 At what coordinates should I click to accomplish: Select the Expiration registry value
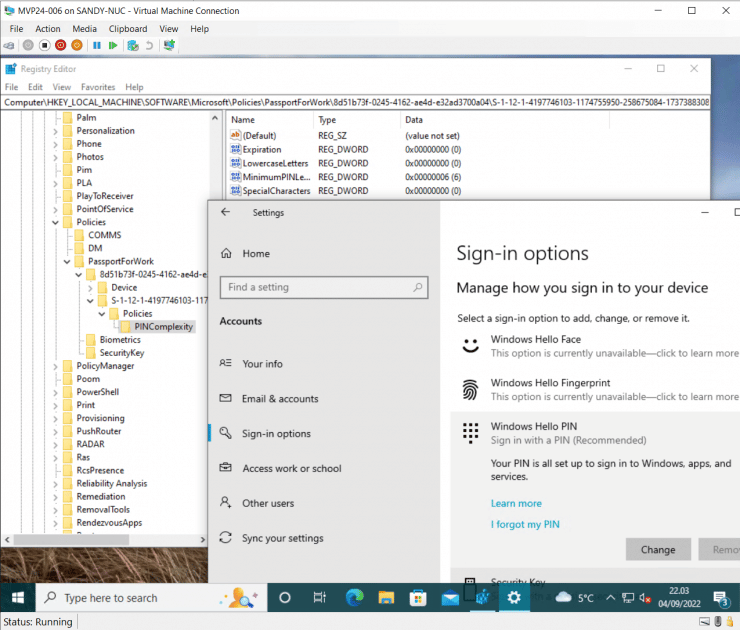[262, 150]
